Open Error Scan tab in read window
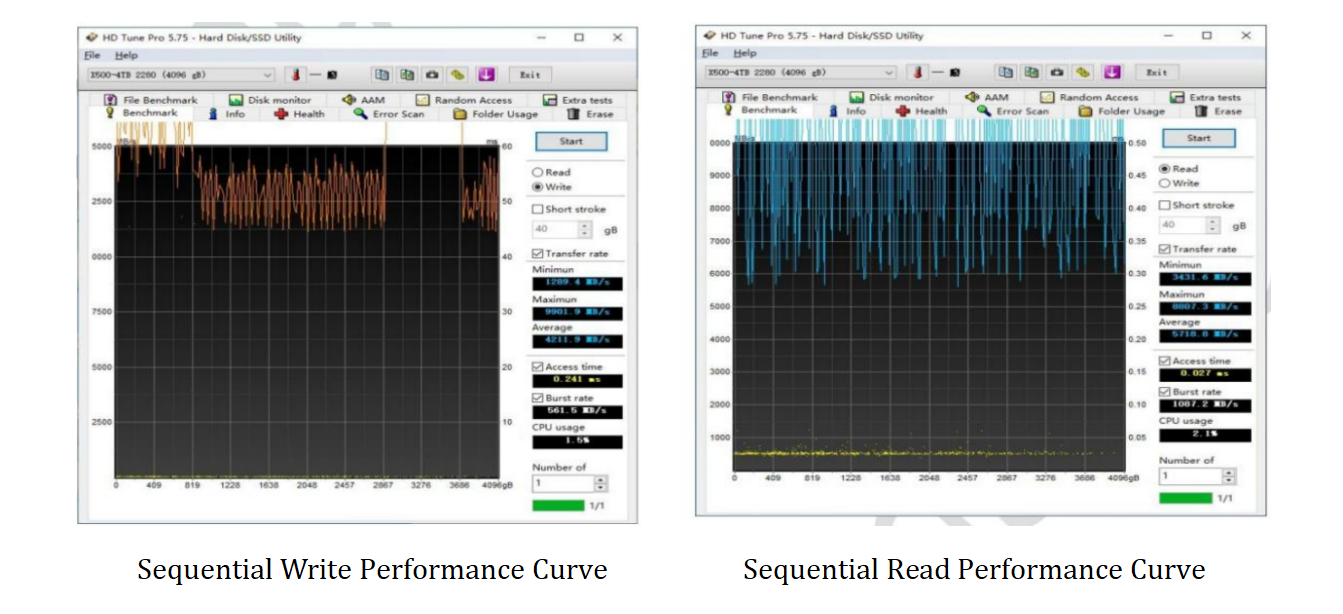The image size is (1343, 614). tap(1011, 111)
